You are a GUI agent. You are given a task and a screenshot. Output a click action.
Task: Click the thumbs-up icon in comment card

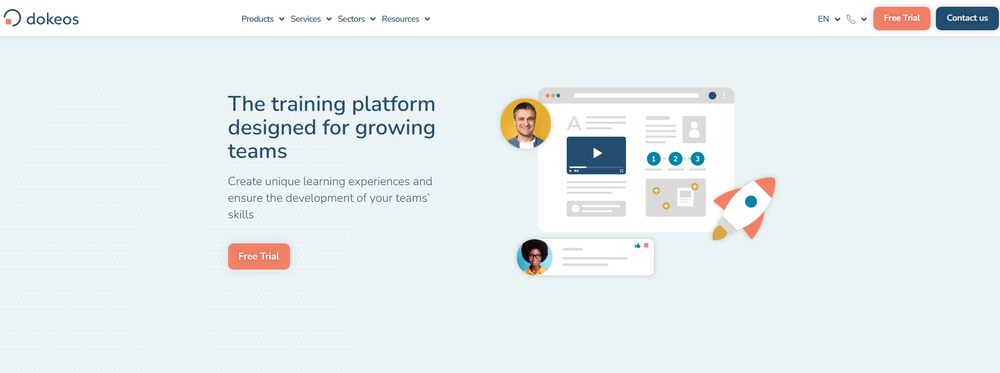pyautogui.click(x=637, y=245)
